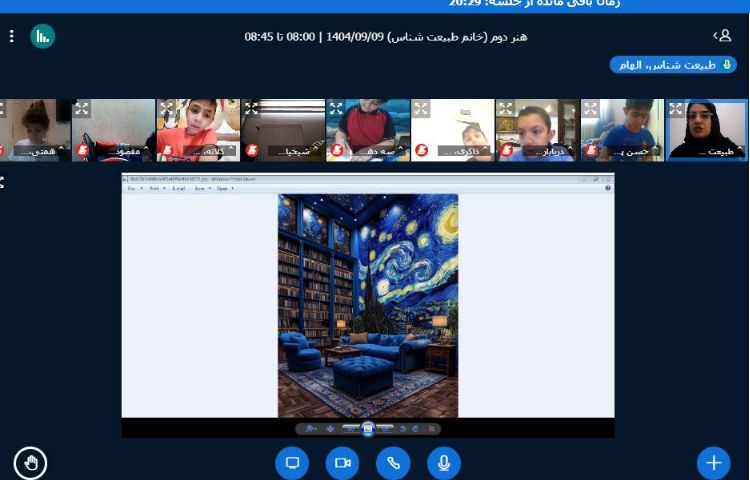Maximize the طبیعت teacher video tile
Screen dimensions: 750x480
pos(676,109)
